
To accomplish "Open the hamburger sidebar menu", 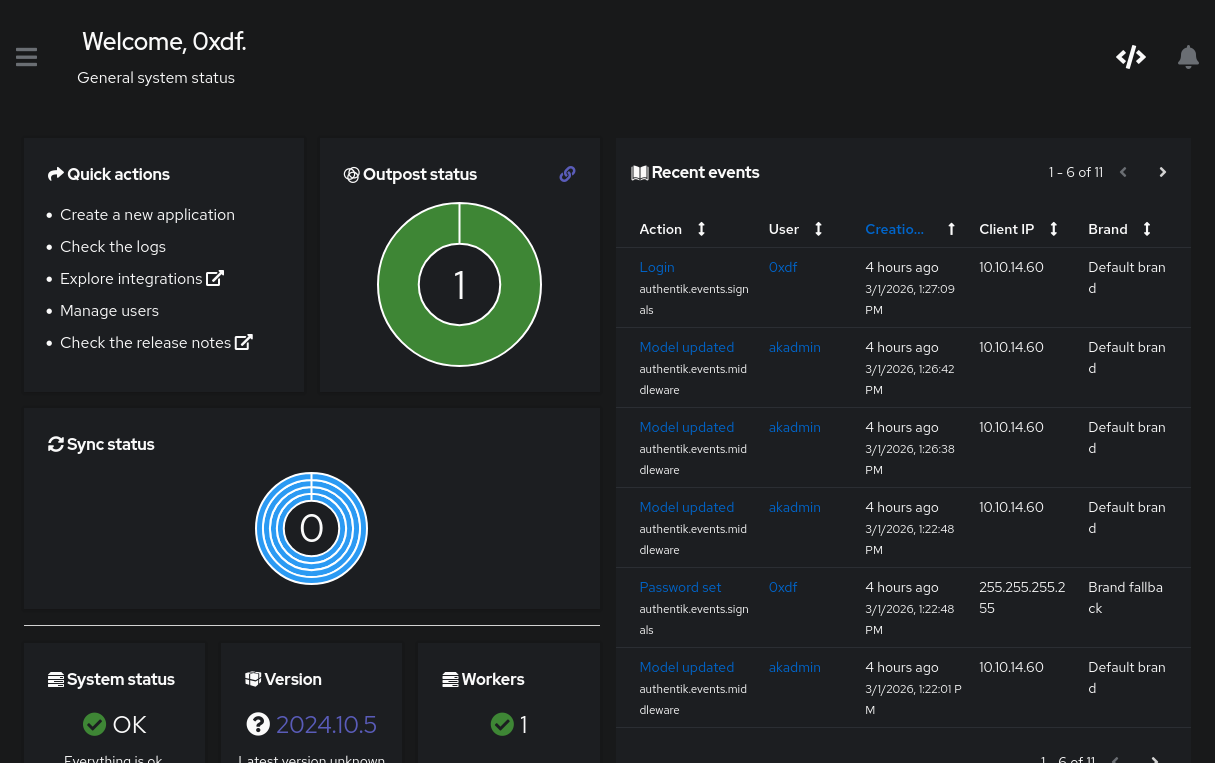I will [27, 57].
